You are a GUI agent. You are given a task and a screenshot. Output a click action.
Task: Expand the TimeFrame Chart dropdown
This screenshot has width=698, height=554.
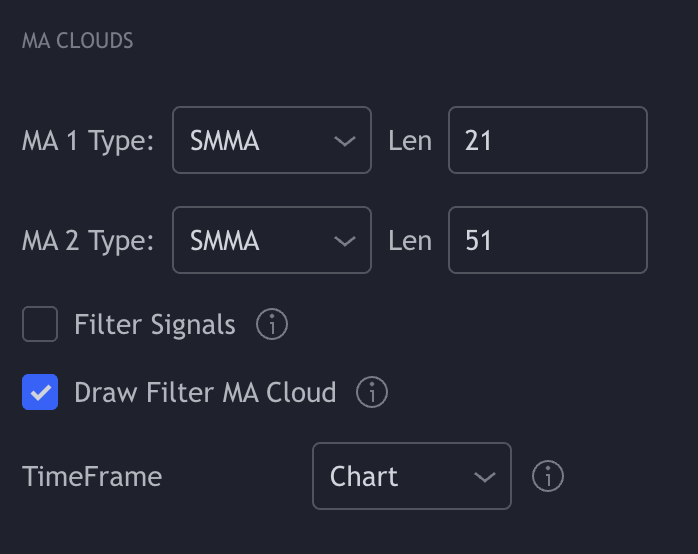[x=412, y=476]
